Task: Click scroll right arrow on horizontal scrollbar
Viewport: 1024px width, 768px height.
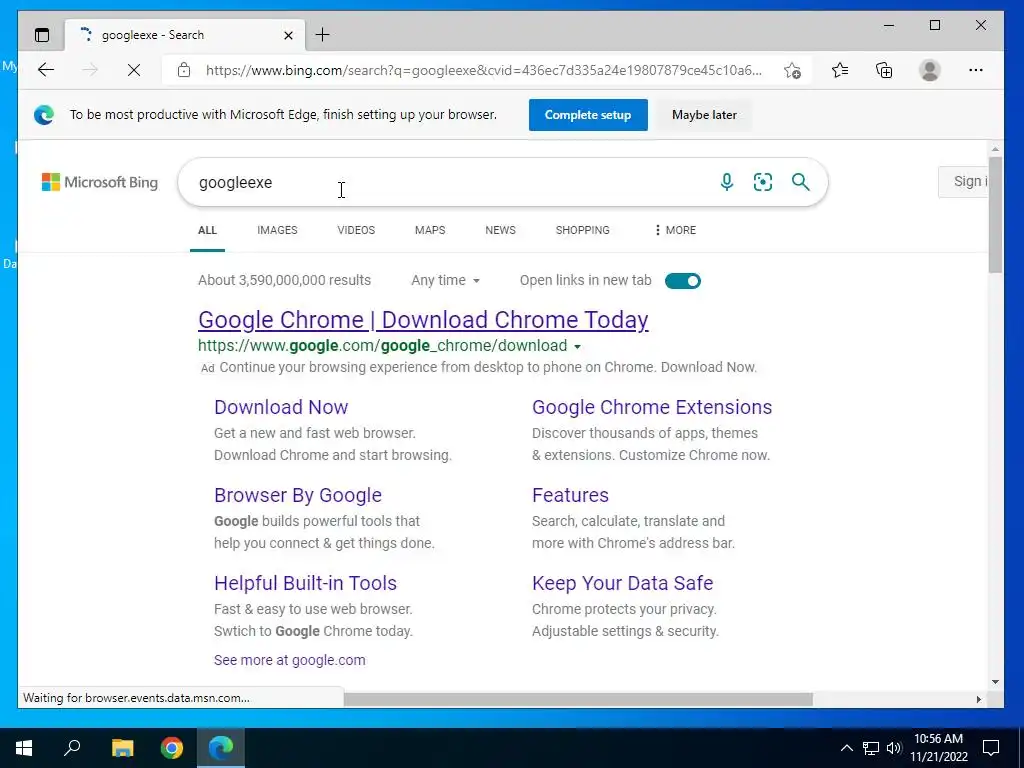Action: (978, 699)
